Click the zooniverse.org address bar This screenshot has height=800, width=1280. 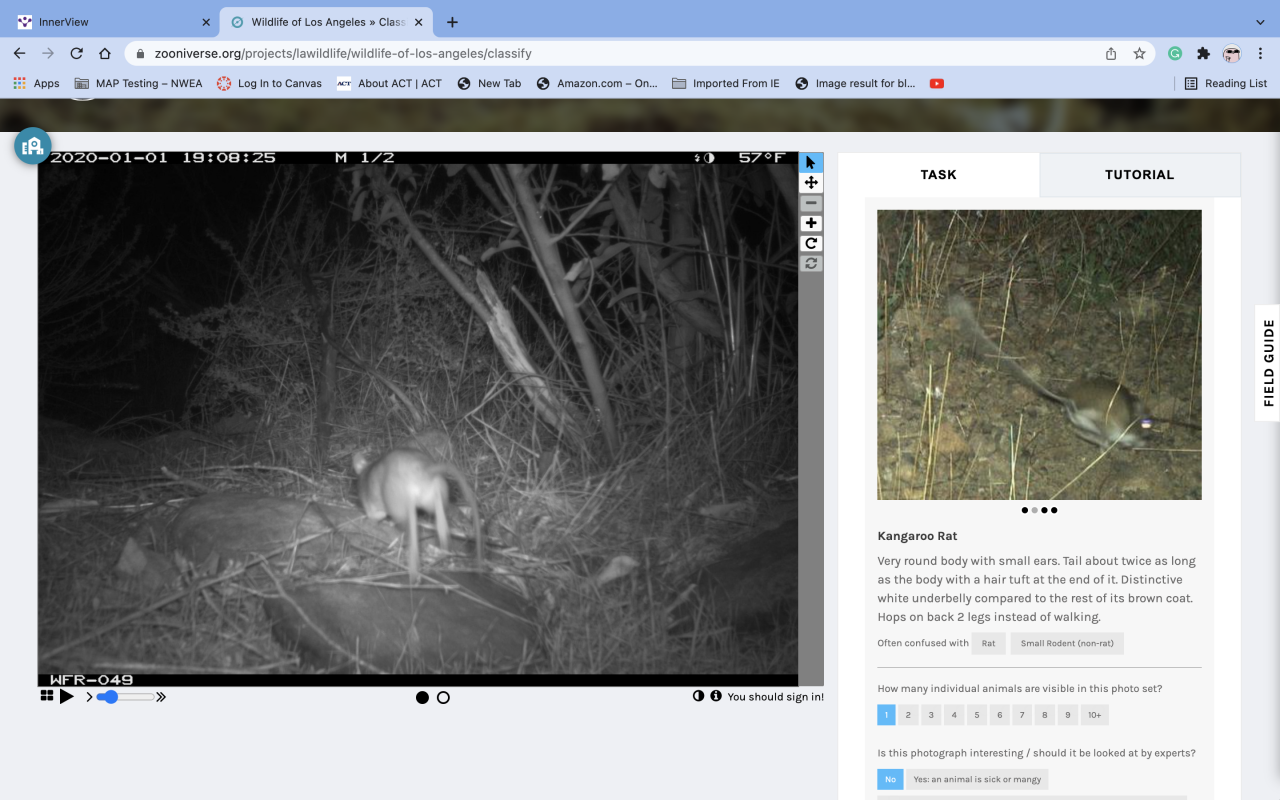(640, 53)
